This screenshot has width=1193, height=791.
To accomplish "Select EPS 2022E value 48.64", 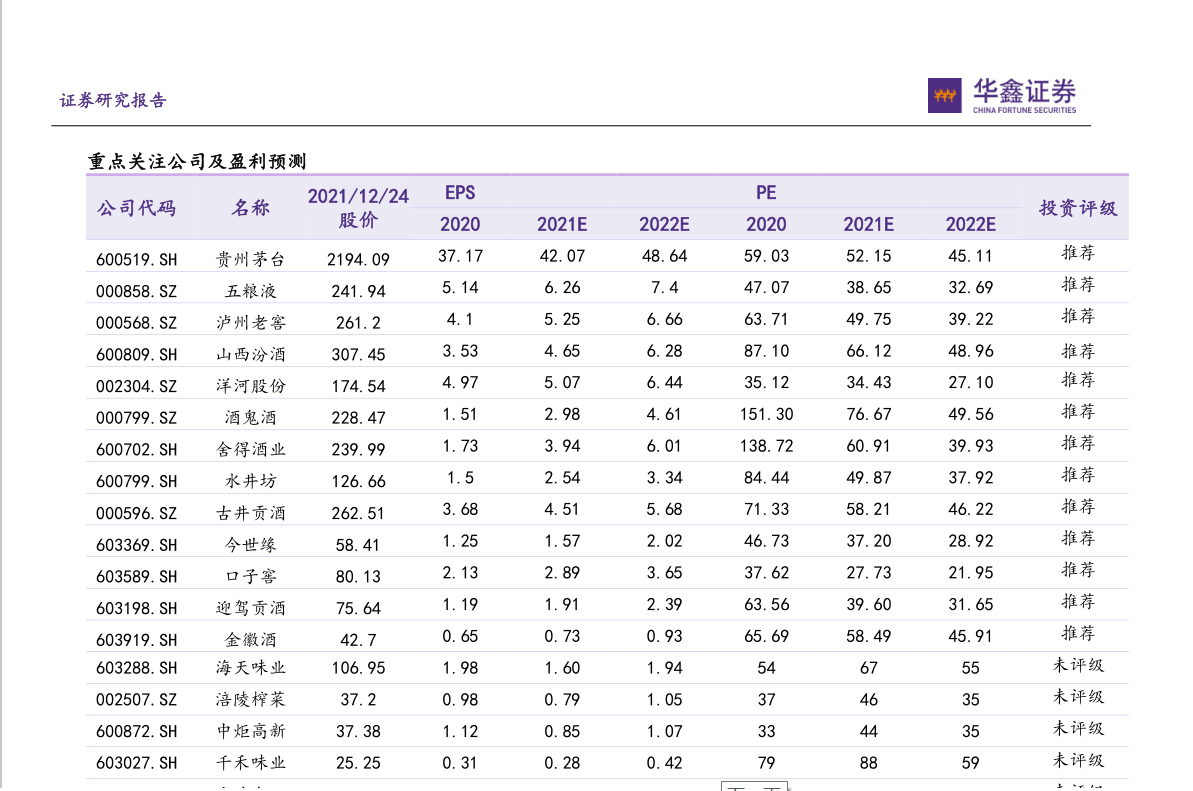I will coord(664,256).
